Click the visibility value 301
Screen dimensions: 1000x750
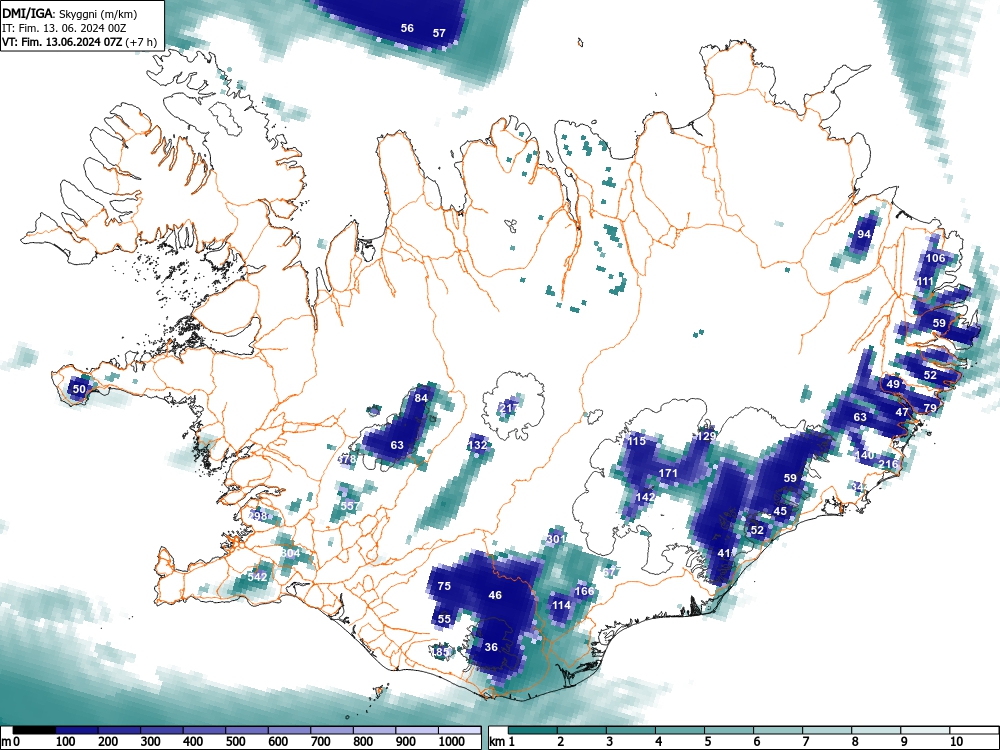point(556,540)
